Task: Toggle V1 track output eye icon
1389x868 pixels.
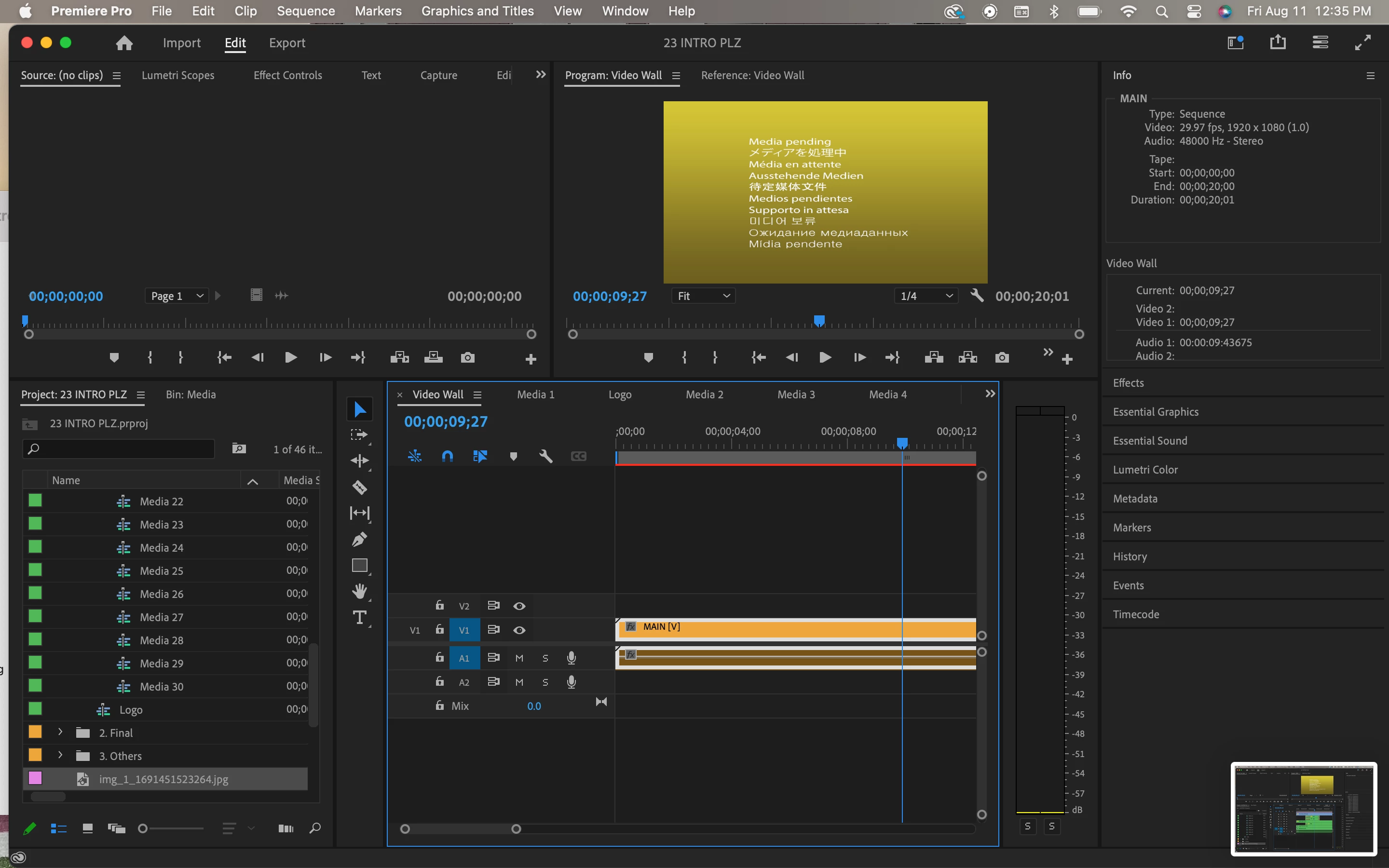Action: pos(519,630)
